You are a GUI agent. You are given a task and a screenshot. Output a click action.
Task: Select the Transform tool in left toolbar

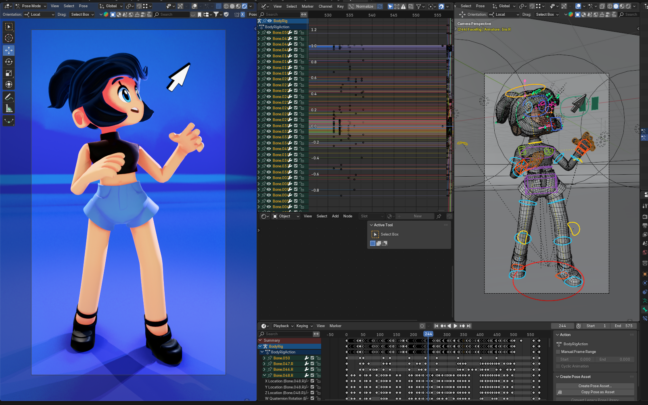9,84
